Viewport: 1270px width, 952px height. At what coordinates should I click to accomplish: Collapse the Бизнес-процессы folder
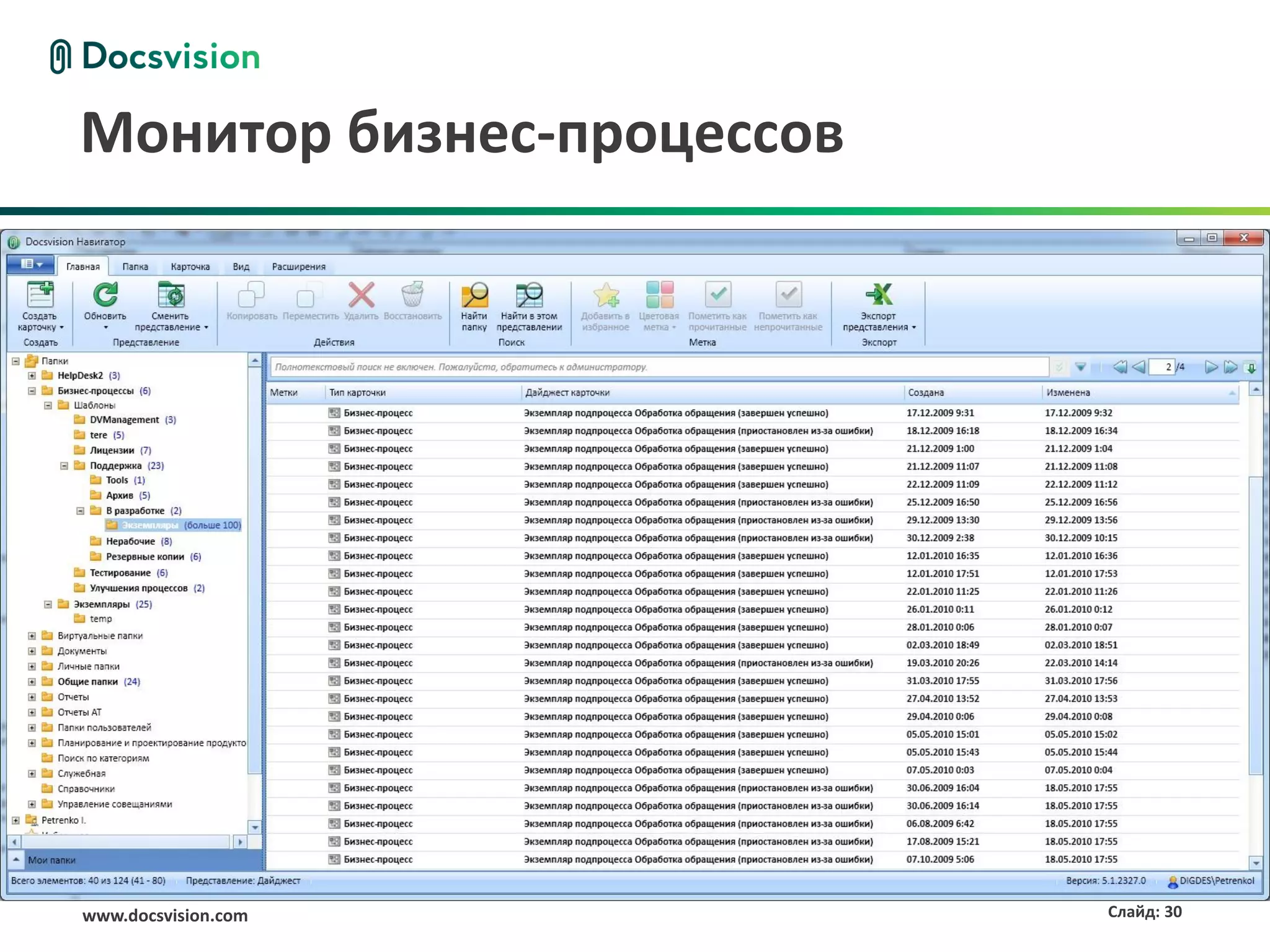32,391
